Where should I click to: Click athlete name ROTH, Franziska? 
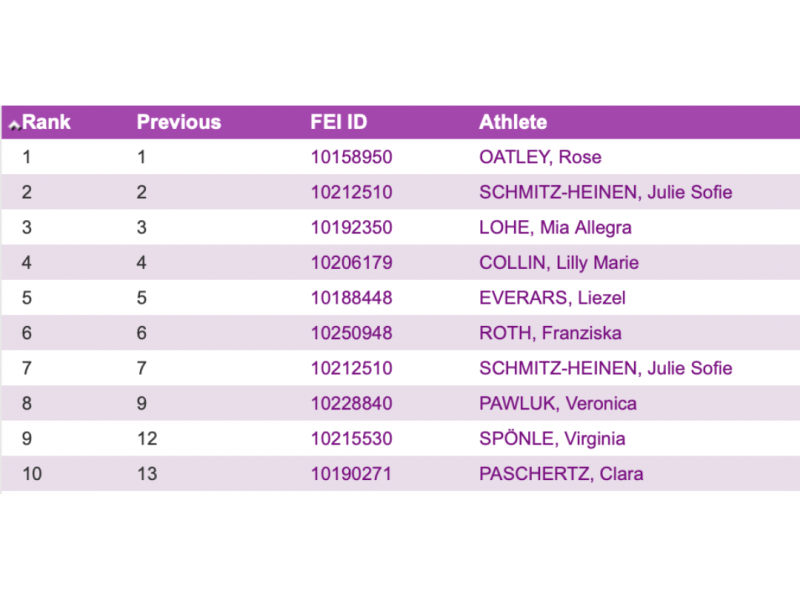pos(550,333)
